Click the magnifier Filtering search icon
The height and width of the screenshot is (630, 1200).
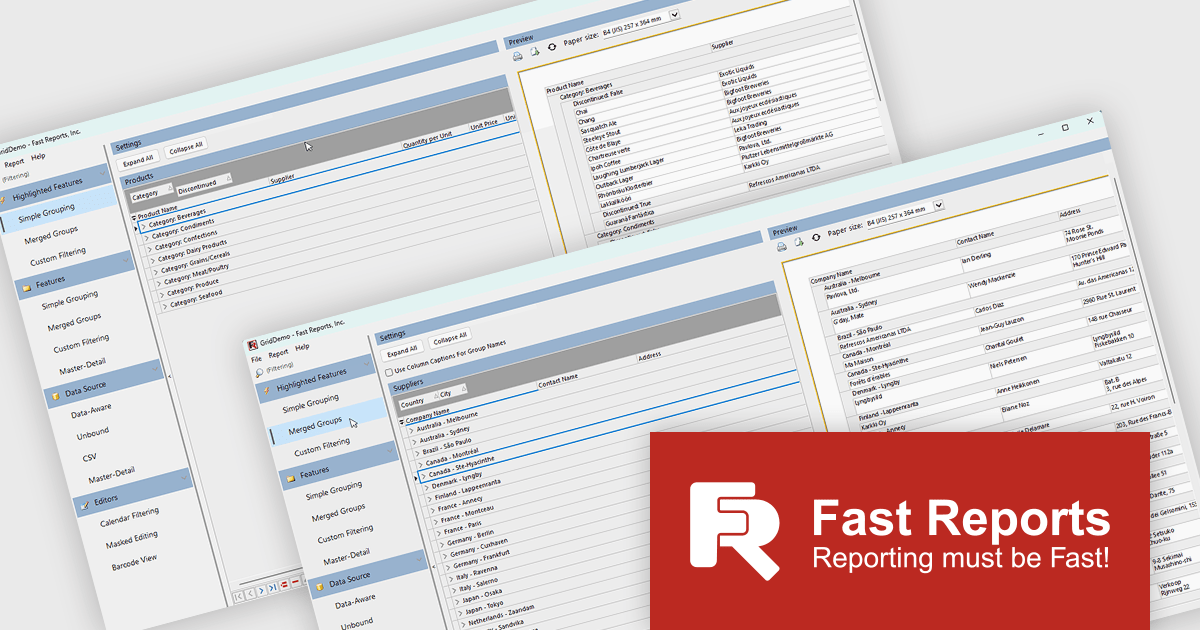tap(258, 371)
